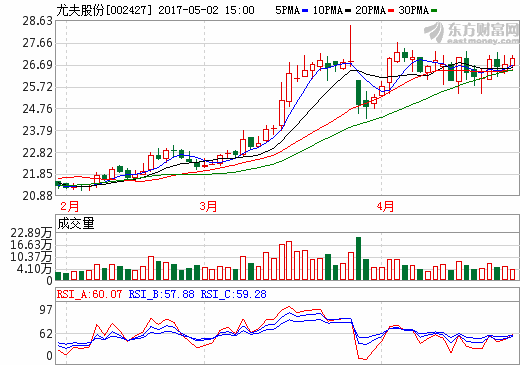Click the 20.88 price axis label
Image resolution: width=520 pixels, height=365 pixels.
click(37, 196)
